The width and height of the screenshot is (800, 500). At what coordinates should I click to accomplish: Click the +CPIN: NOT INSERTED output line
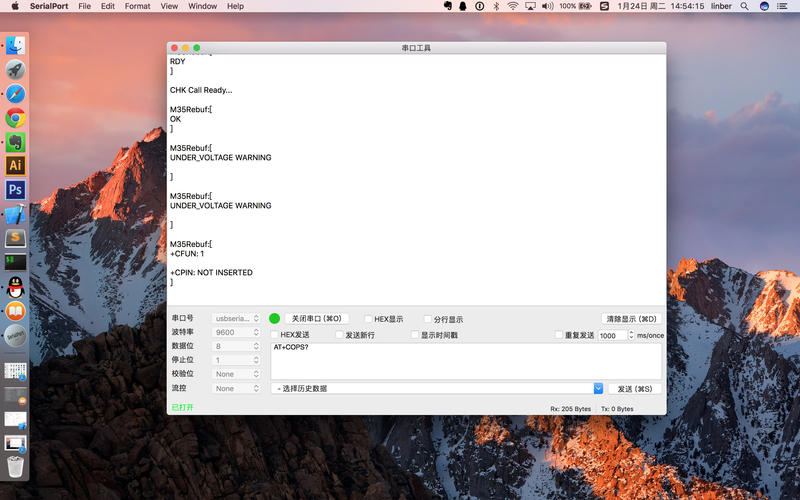pos(211,272)
